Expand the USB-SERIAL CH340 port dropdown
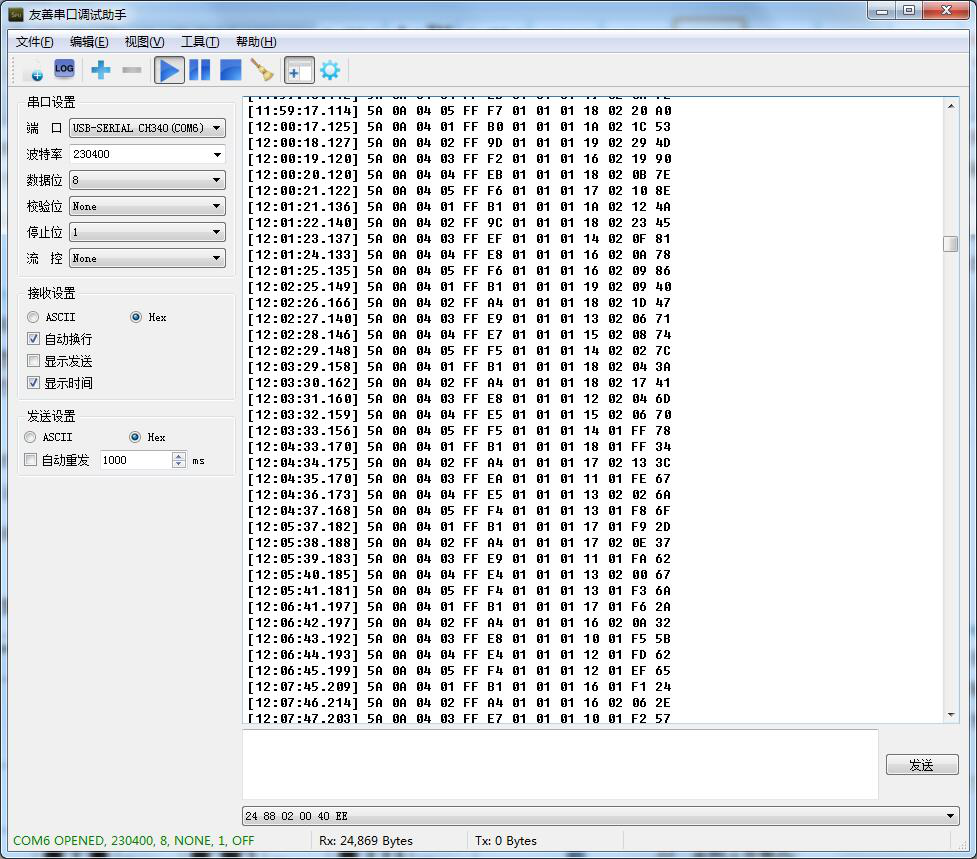977x859 pixels. pos(217,128)
